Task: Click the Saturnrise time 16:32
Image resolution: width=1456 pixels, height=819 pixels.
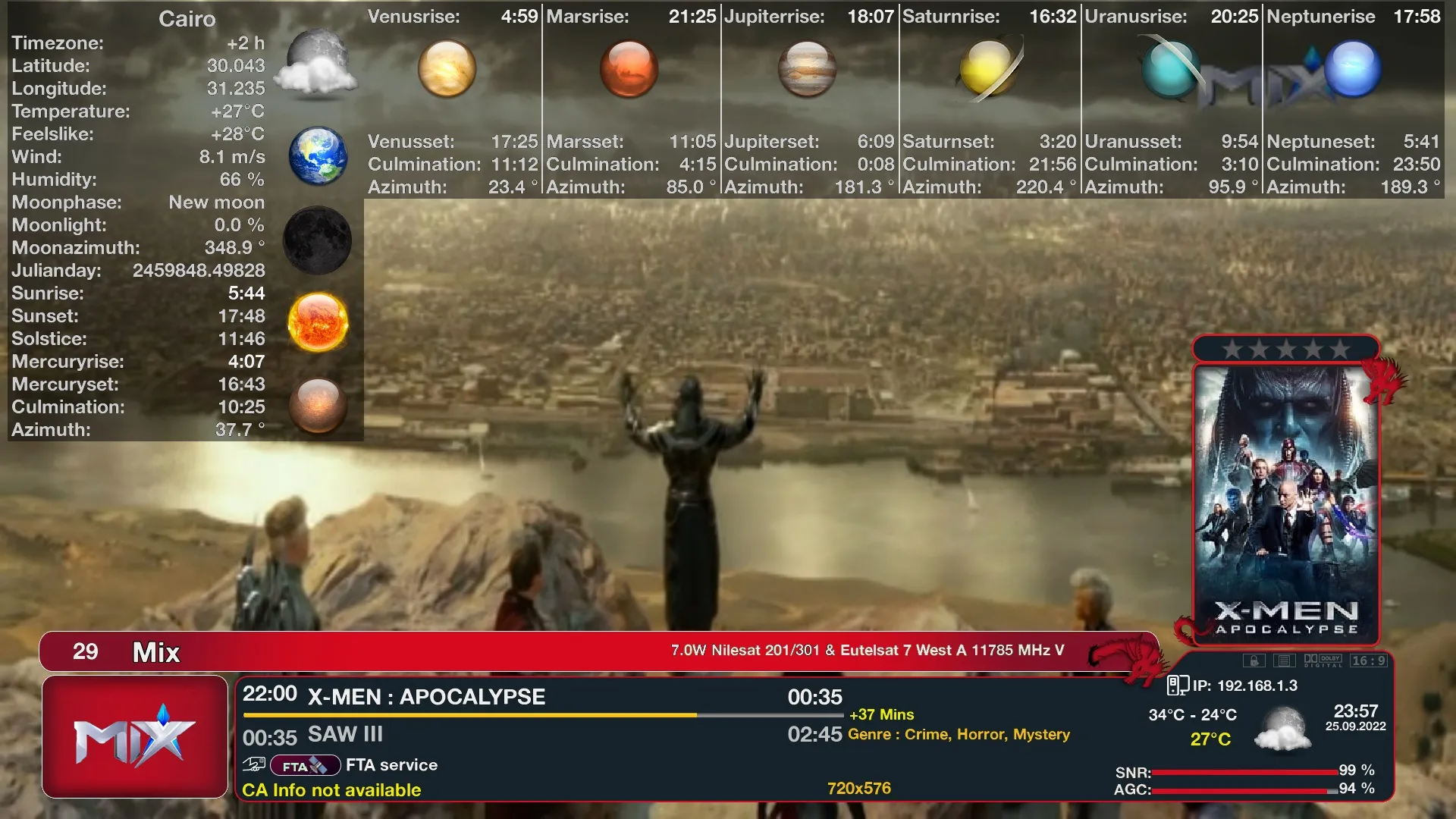Action: pos(1053,17)
